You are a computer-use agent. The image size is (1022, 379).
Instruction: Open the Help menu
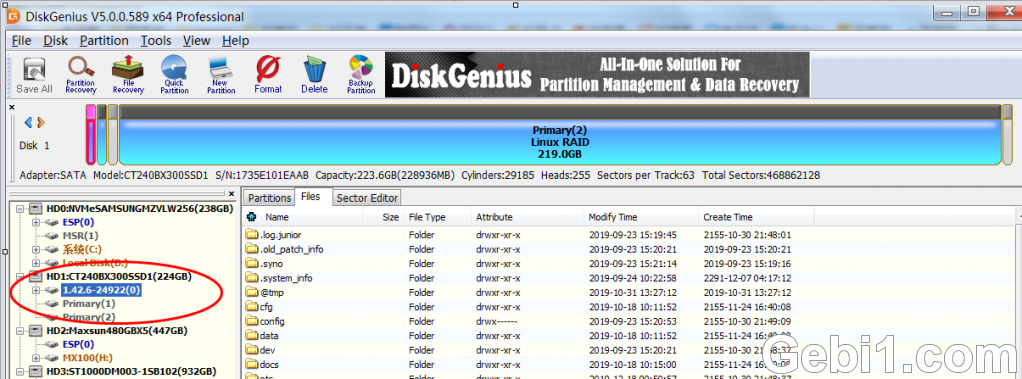(x=235, y=40)
